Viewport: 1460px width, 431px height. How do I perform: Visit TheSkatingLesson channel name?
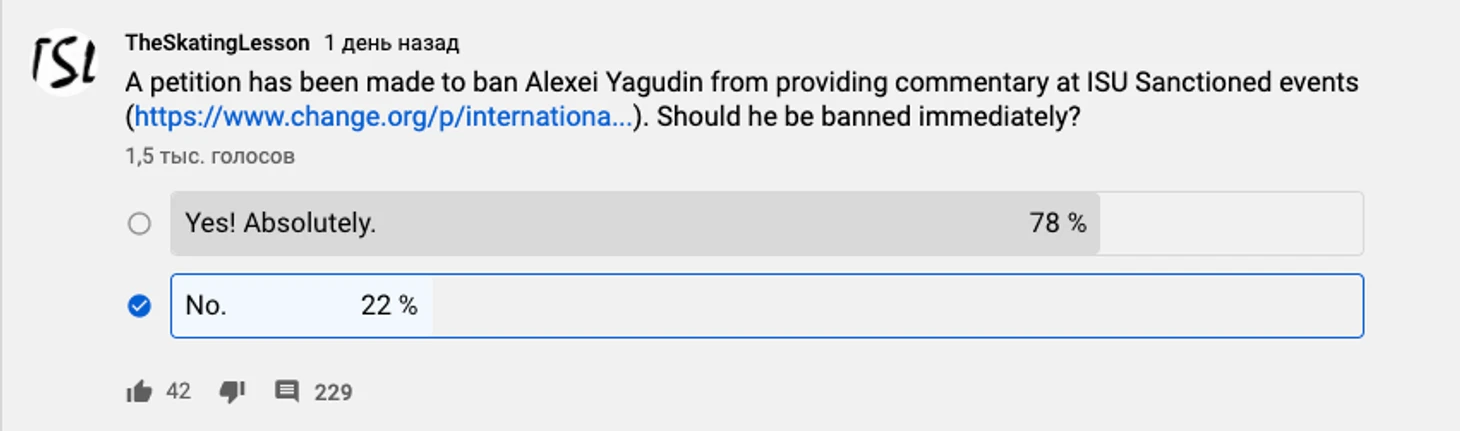217,43
